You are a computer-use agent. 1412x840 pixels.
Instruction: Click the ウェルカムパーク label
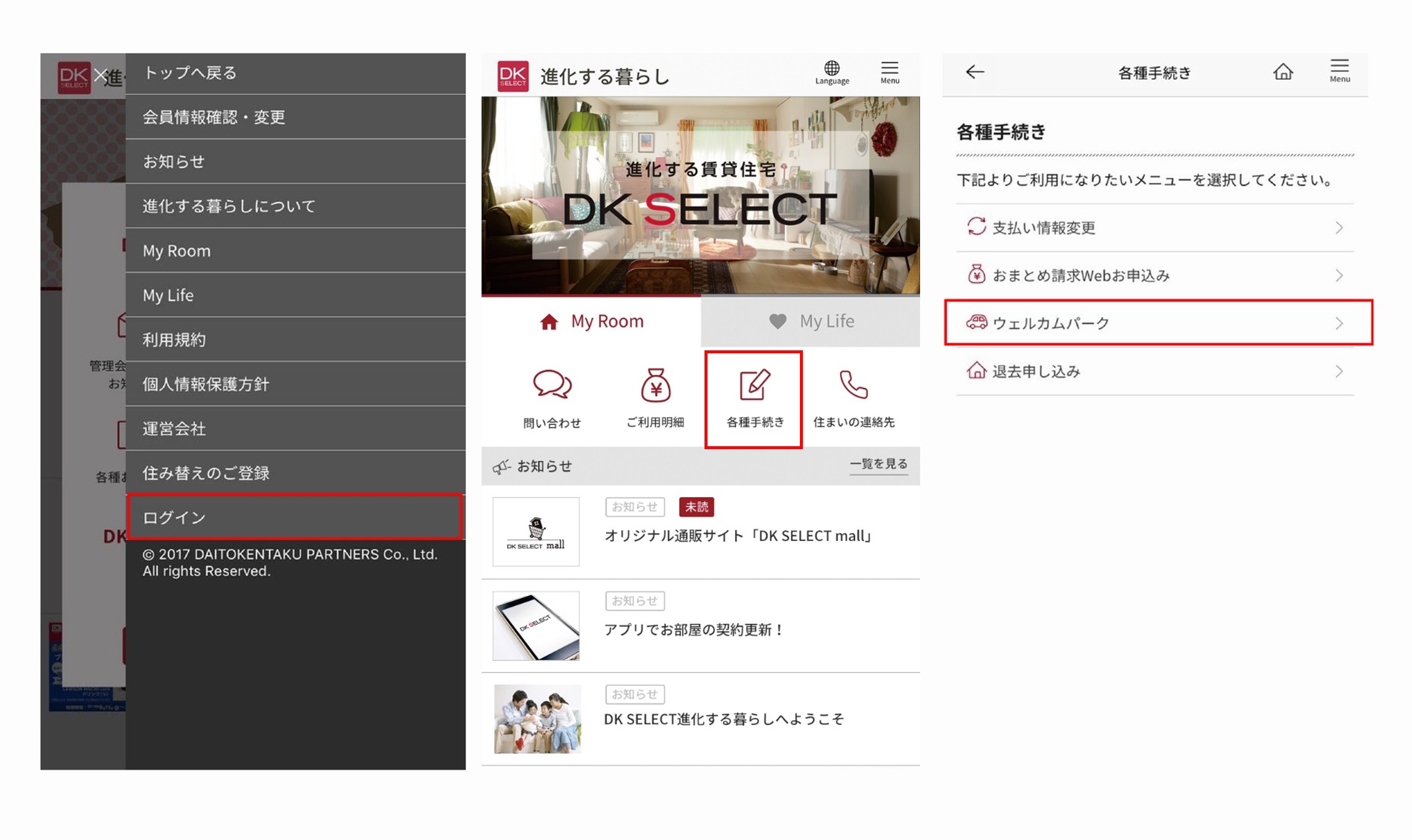[1051, 323]
